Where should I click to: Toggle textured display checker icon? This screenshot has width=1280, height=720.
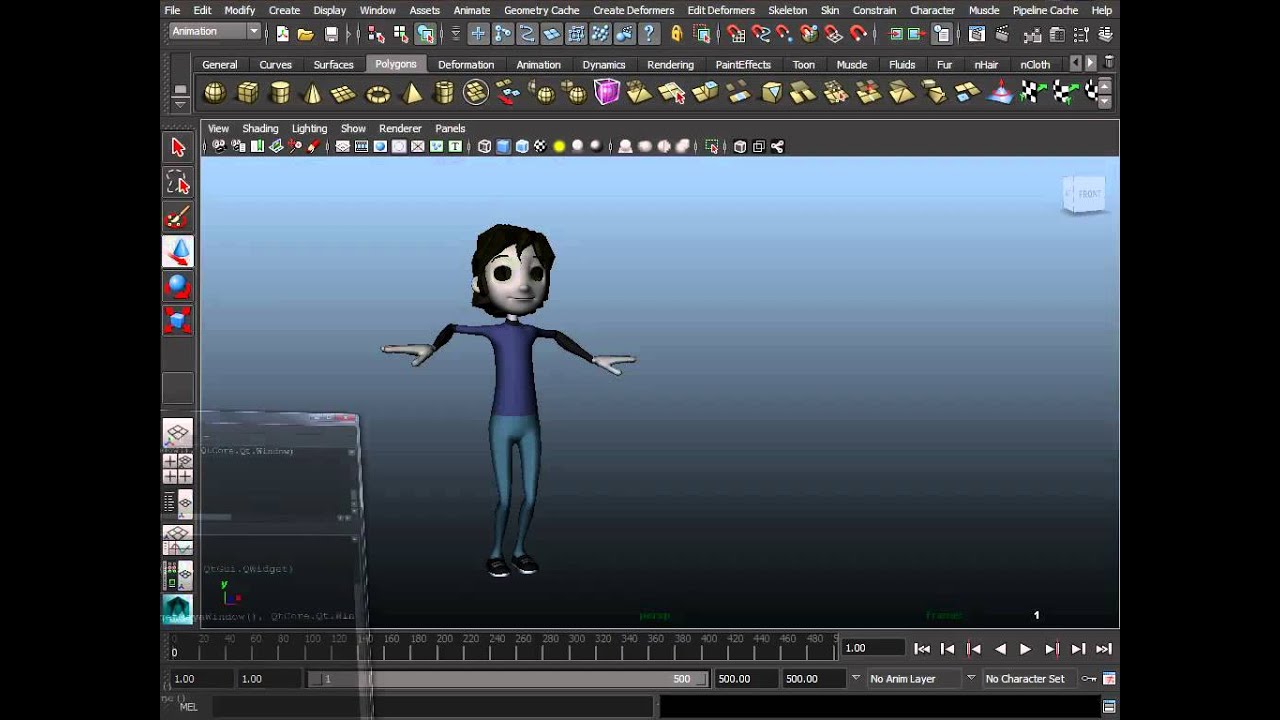coord(540,147)
